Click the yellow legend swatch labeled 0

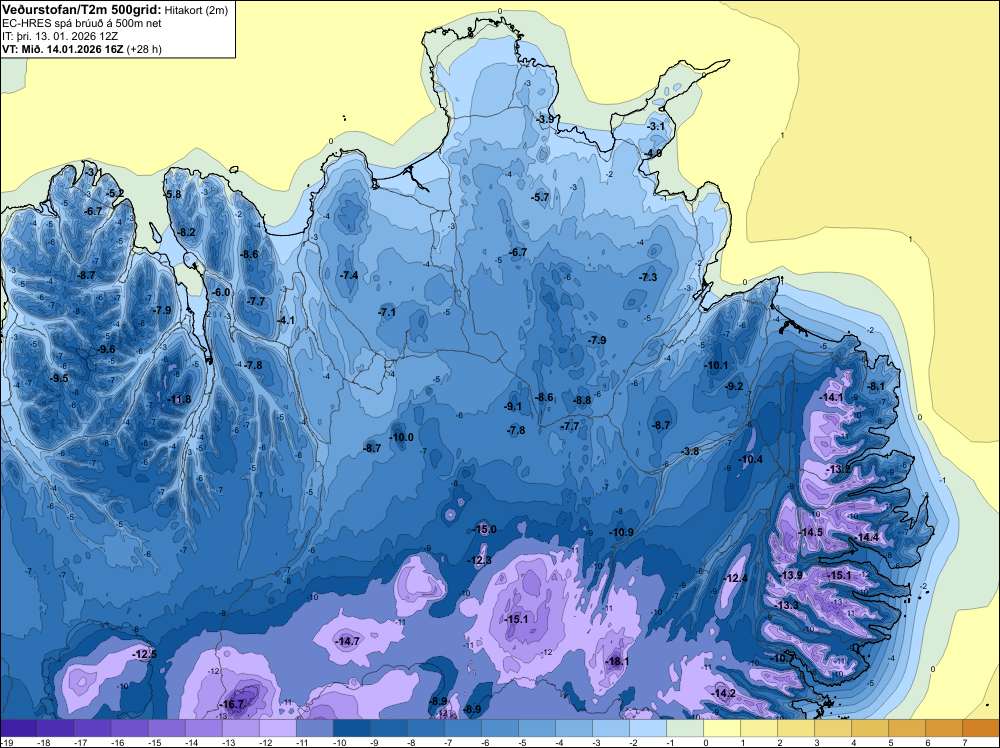pyautogui.click(x=721, y=728)
